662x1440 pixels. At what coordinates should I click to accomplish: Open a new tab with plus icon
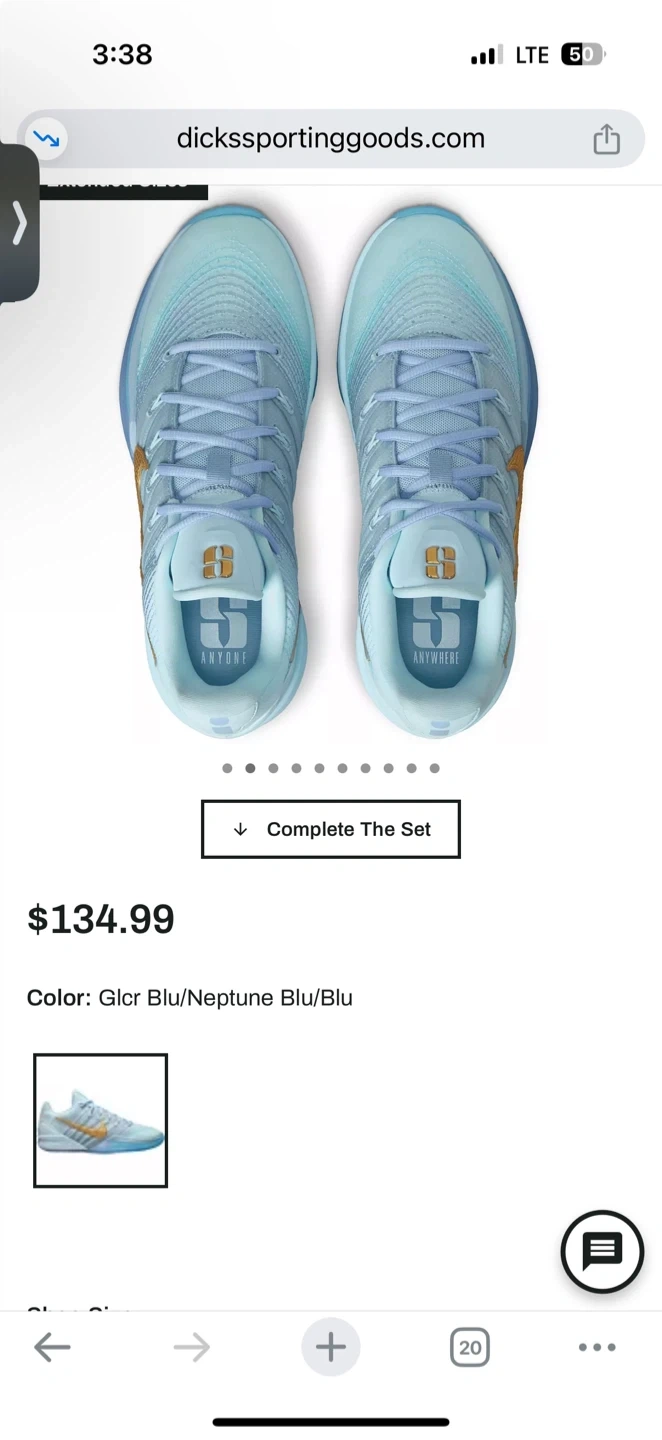(x=330, y=1347)
